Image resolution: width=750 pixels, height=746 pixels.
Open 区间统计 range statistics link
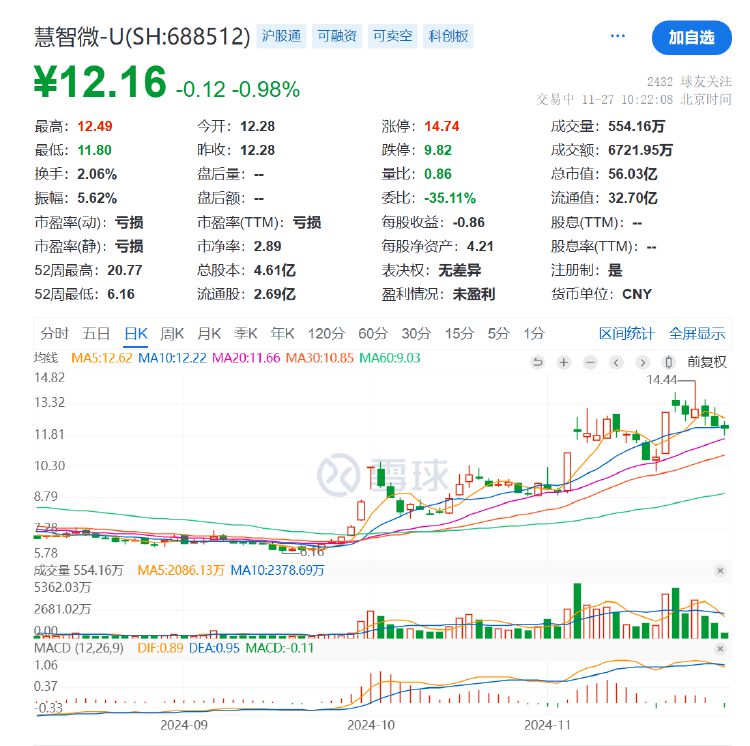click(x=626, y=333)
